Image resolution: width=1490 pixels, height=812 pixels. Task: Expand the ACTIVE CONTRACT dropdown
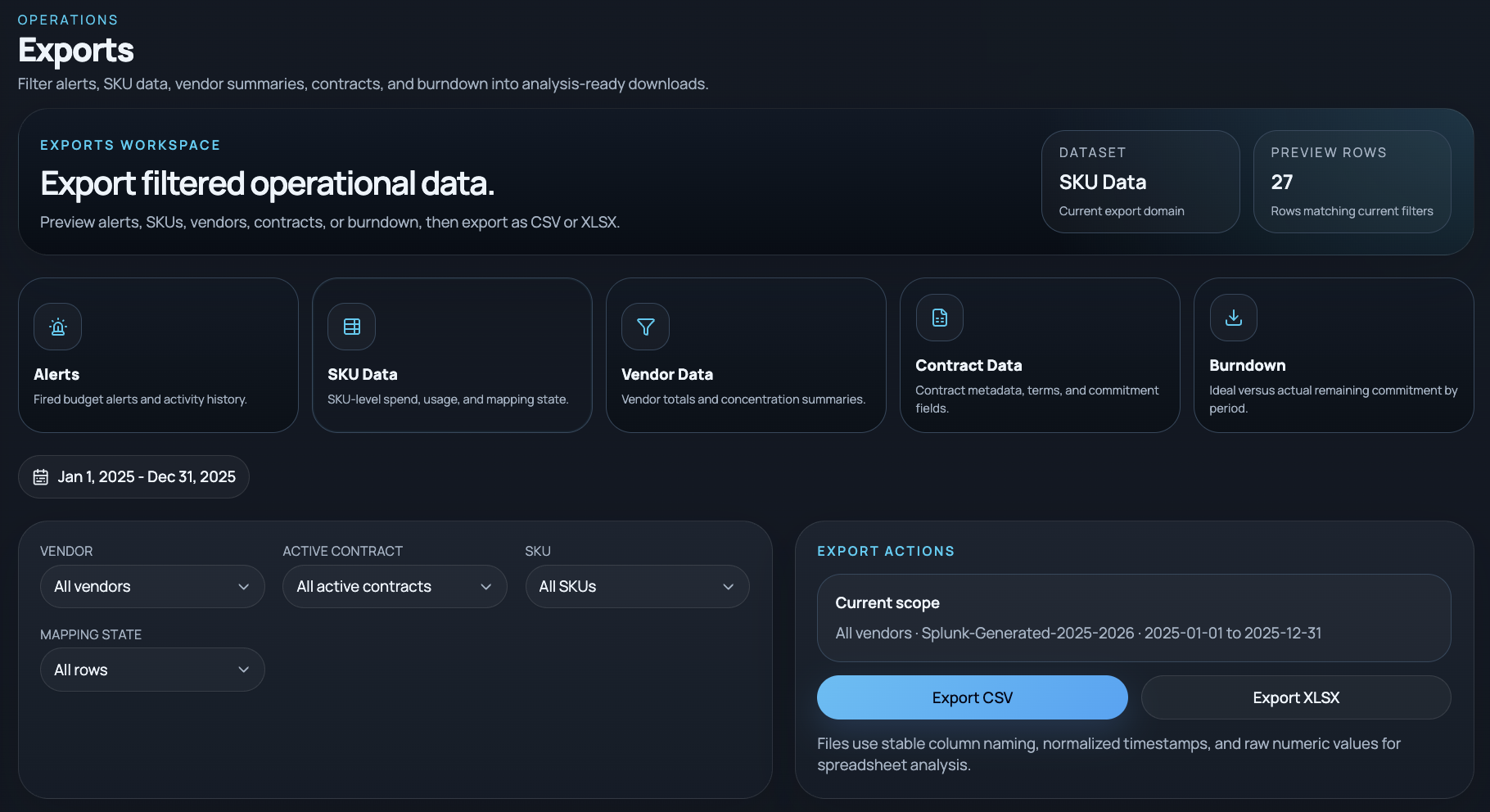[395, 586]
